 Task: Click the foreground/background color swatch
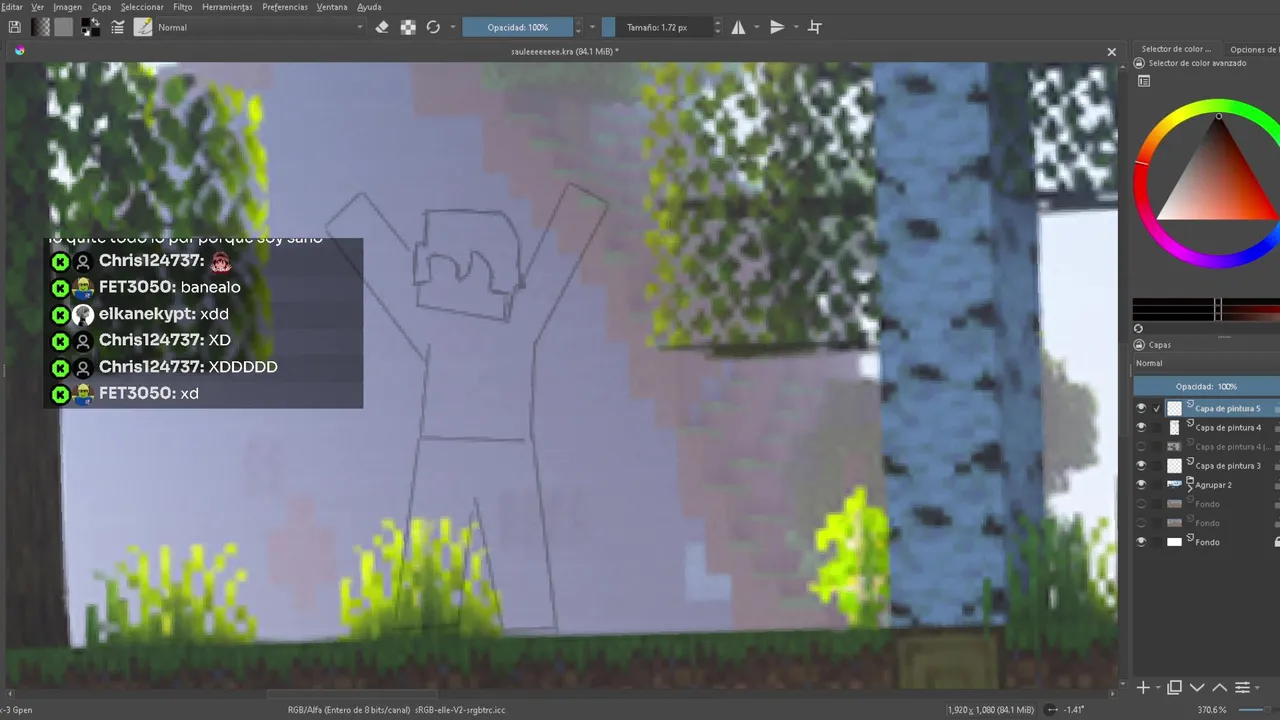(x=90, y=27)
